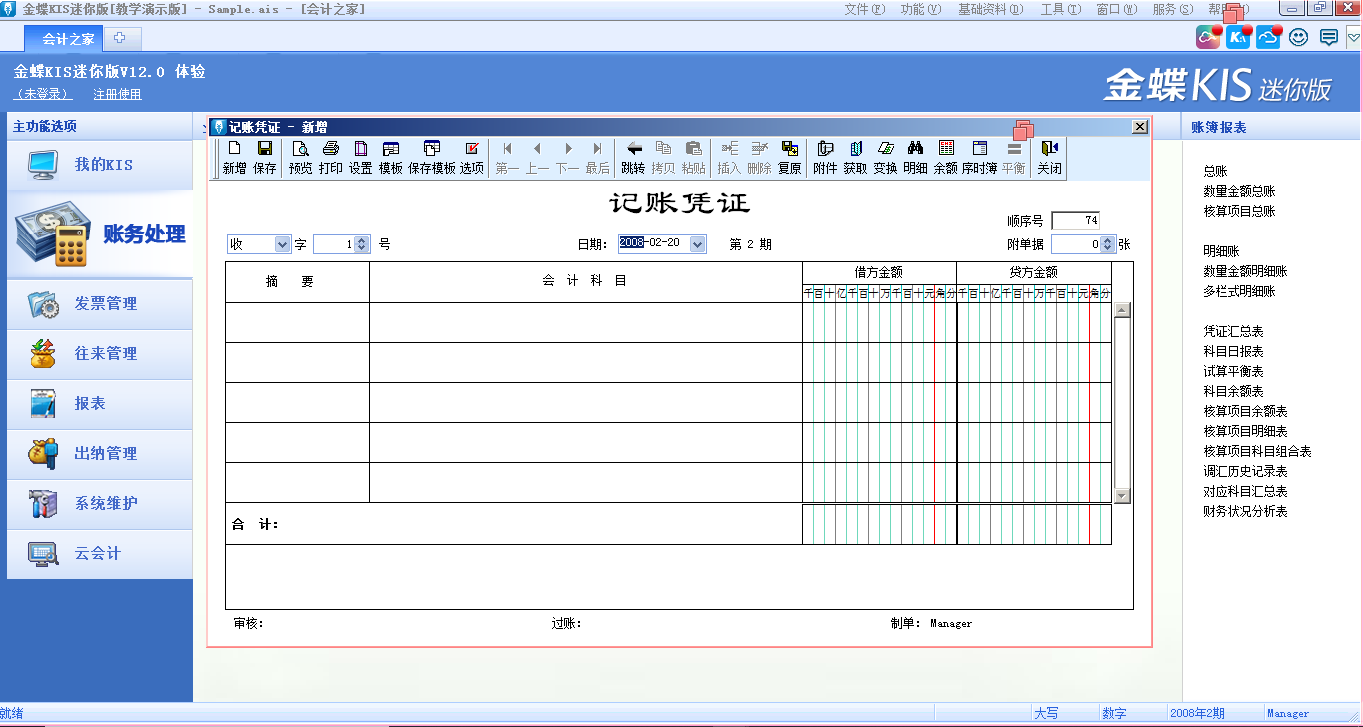Open the 基础资料 menu
This screenshot has height=727, width=1363.
coord(990,9)
